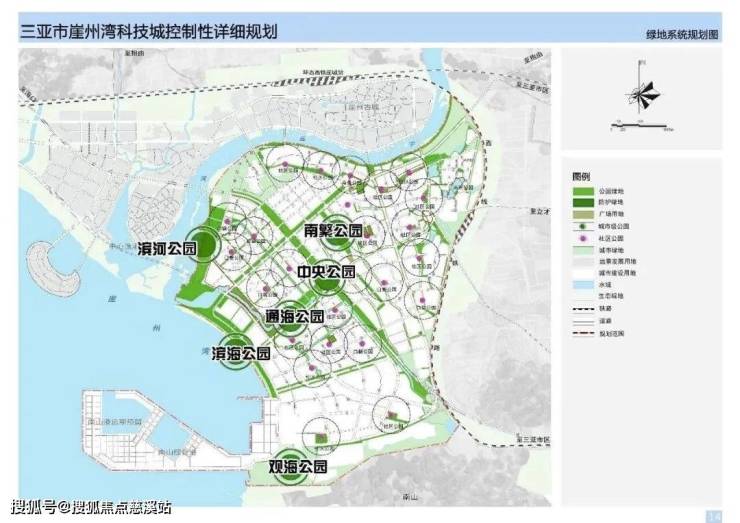
Task: Click the 铁路 dashed line legend symbol
Action: point(583,309)
